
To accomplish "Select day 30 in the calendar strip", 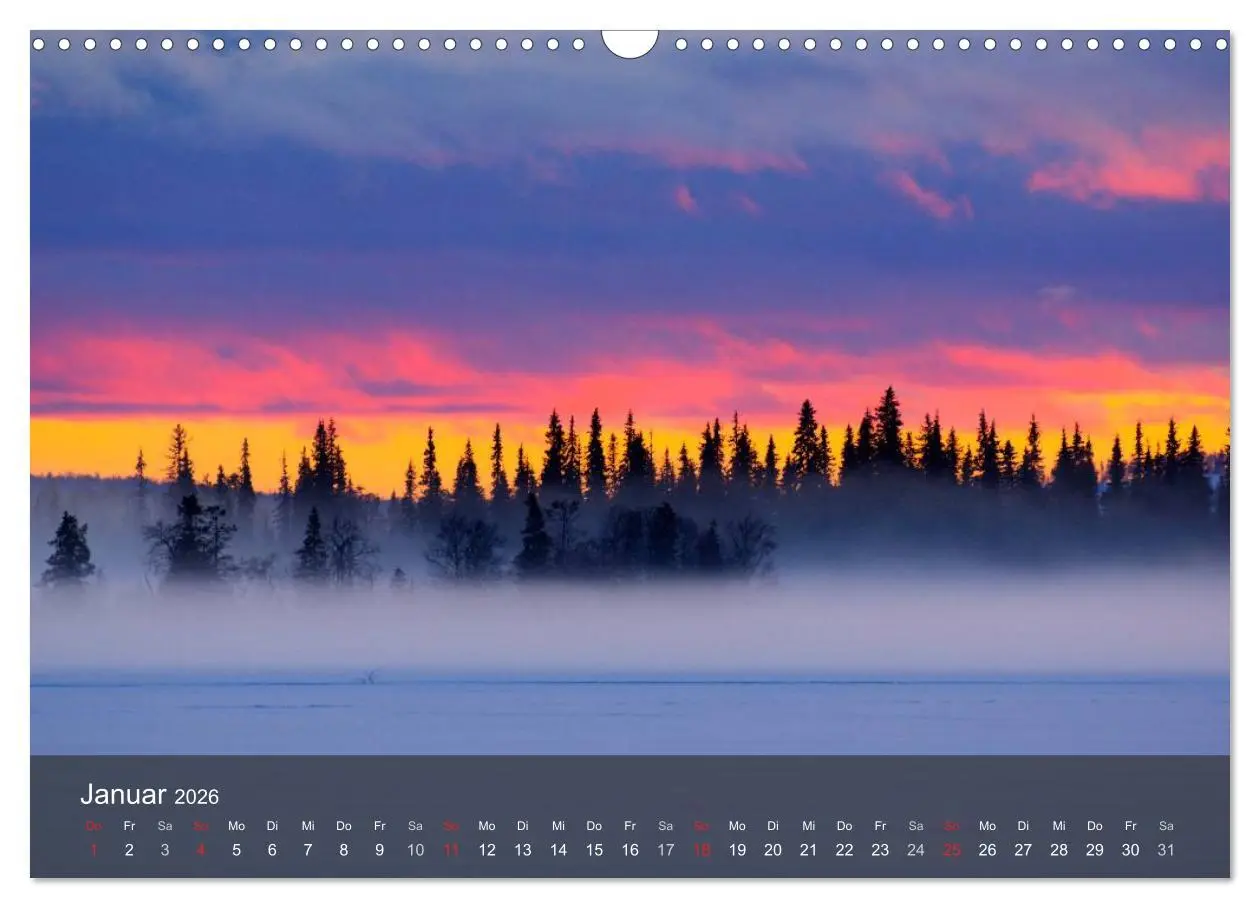I will [x=1130, y=850].
